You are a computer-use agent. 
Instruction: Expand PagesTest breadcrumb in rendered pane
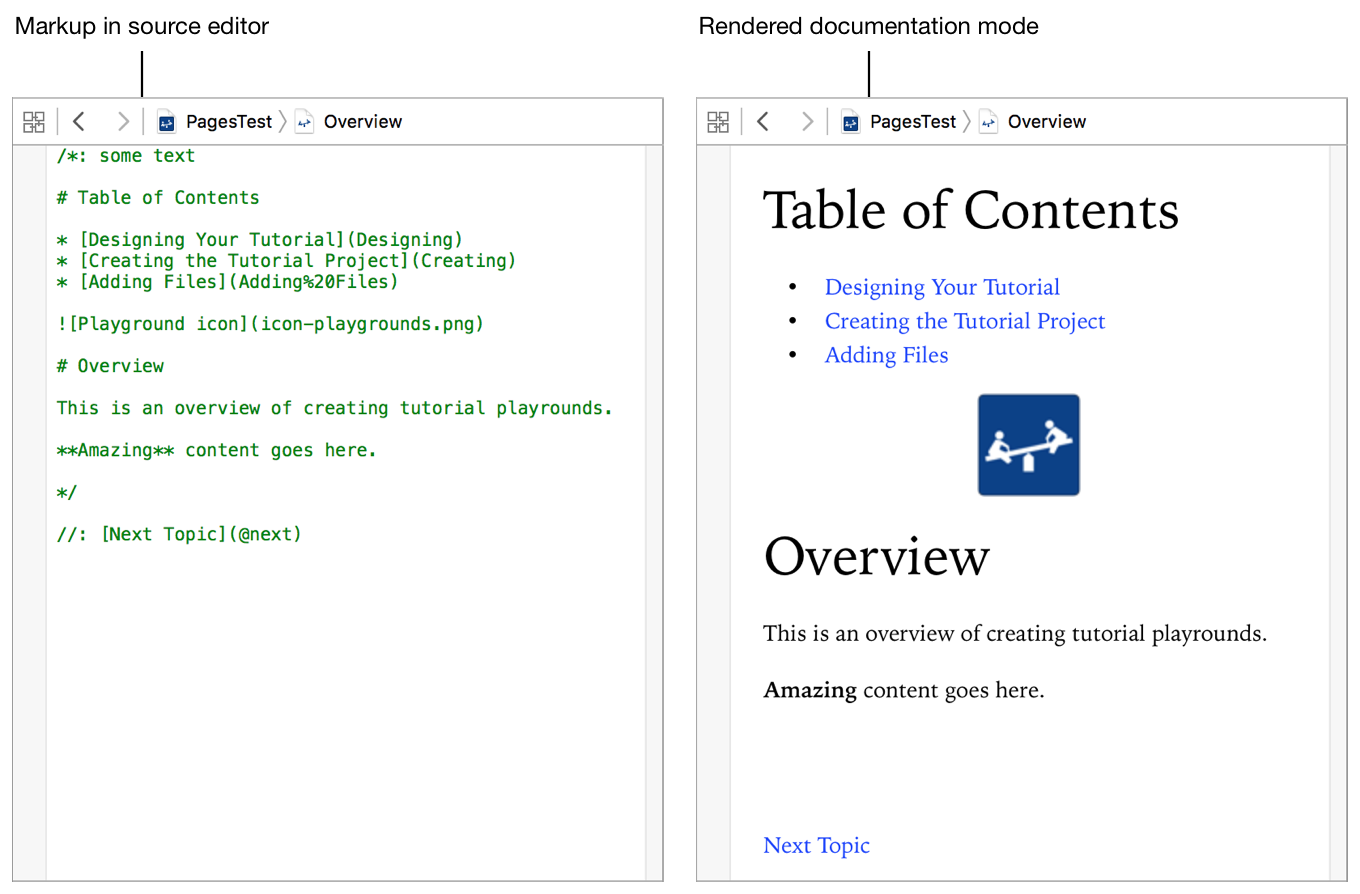tap(913, 122)
